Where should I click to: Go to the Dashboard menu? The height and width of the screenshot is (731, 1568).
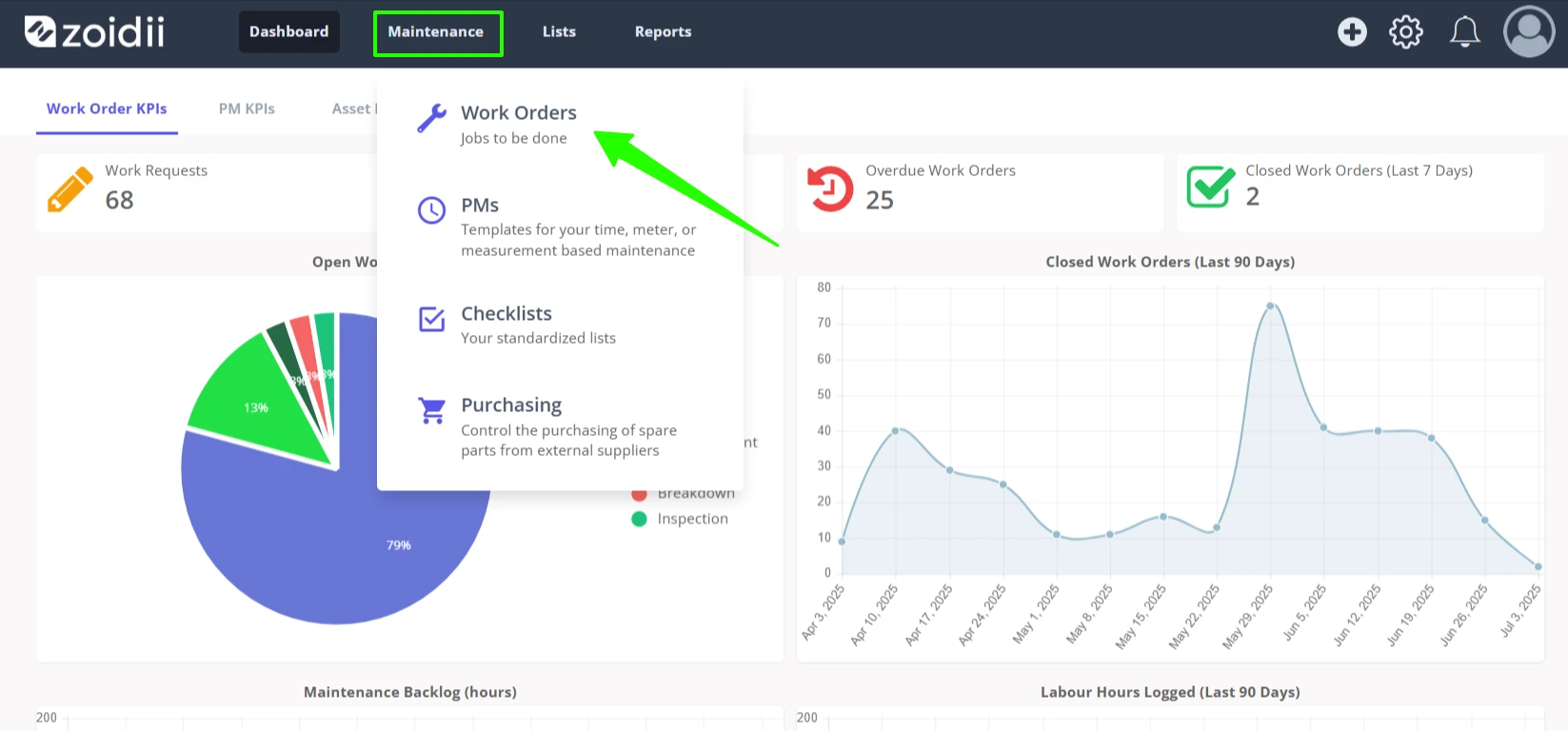[x=289, y=32]
